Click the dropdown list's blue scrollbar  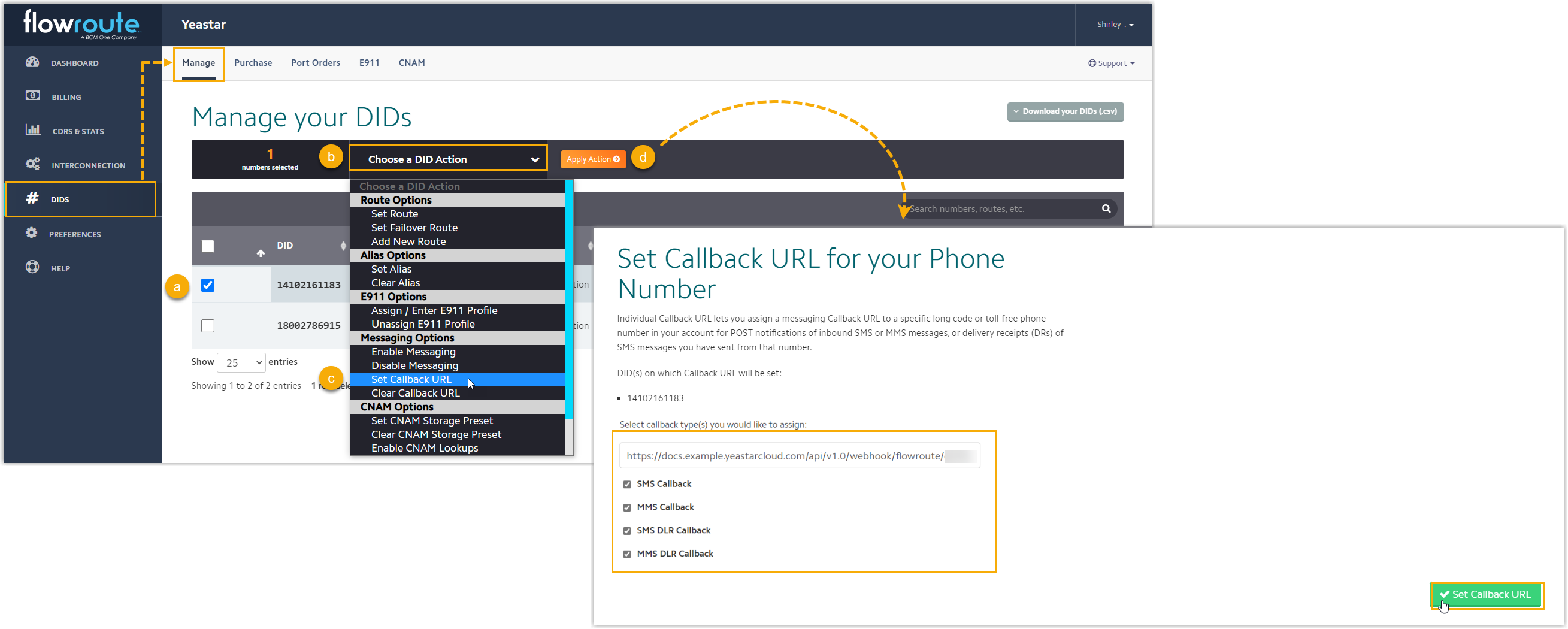point(568,298)
